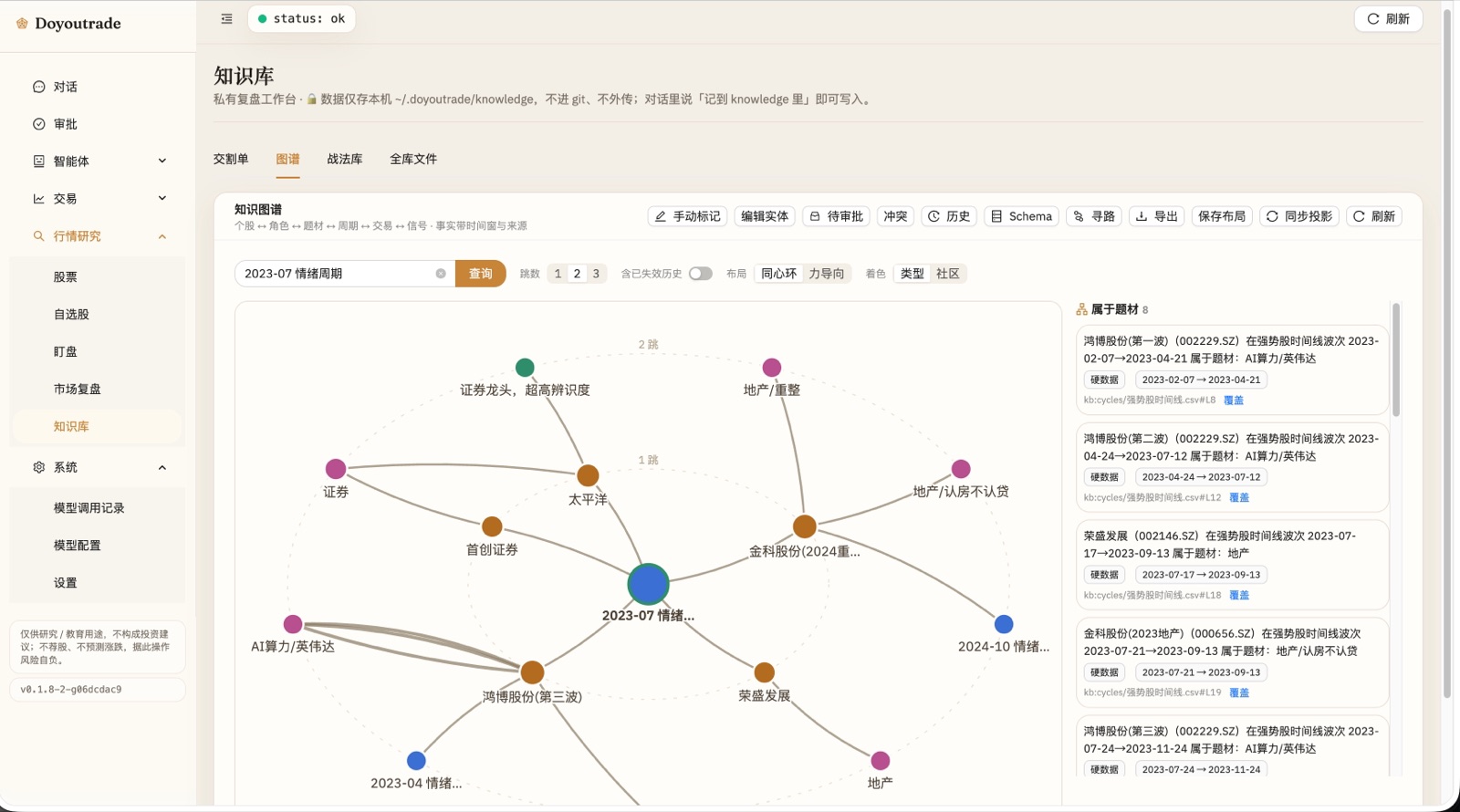Click the 智能体 agent icon
Image resolution: width=1460 pixels, height=812 pixels.
tap(39, 161)
